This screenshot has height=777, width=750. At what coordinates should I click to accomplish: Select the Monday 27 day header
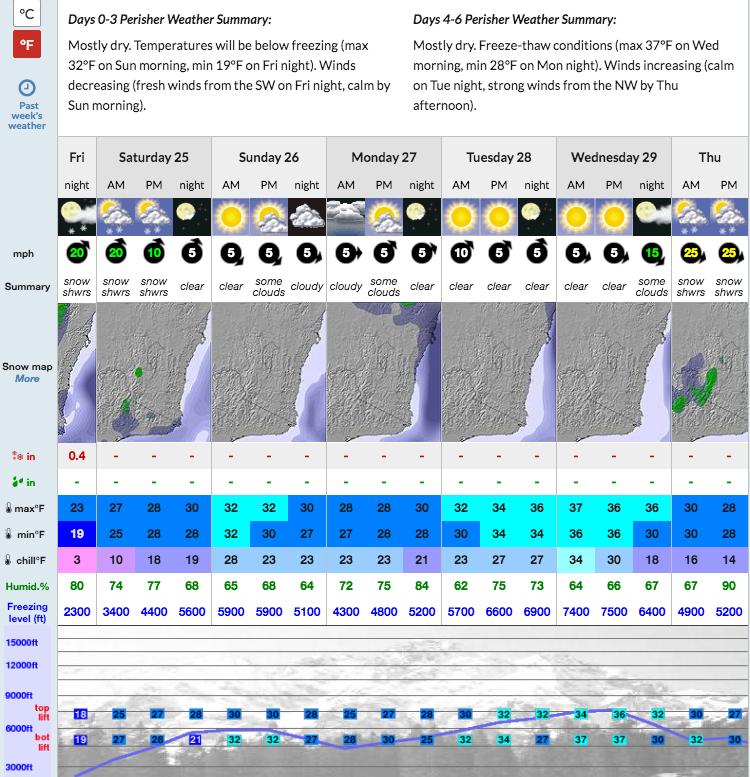point(384,158)
